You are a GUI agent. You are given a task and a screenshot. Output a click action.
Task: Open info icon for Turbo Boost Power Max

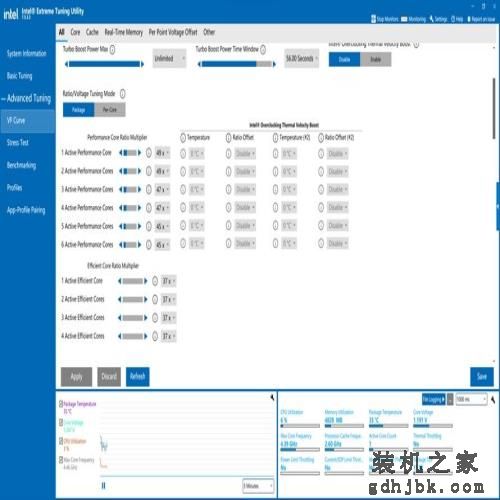coord(112,50)
